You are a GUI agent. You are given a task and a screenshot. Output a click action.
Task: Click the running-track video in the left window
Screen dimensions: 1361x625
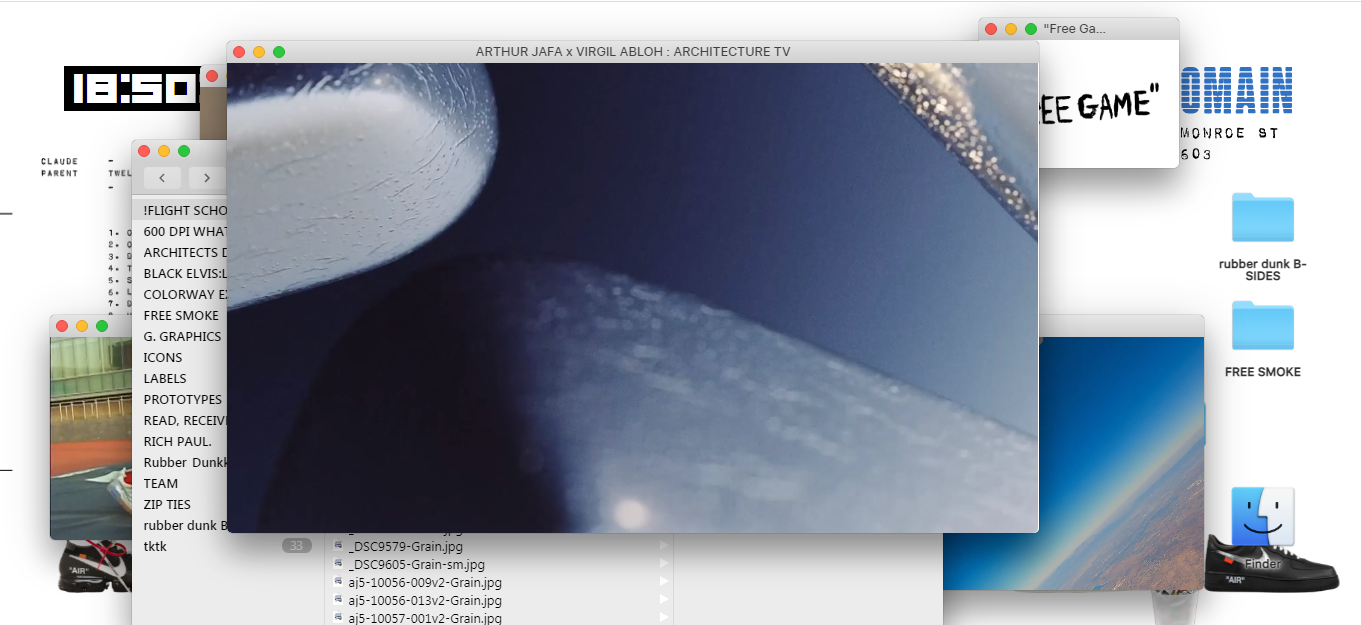[91, 436]
